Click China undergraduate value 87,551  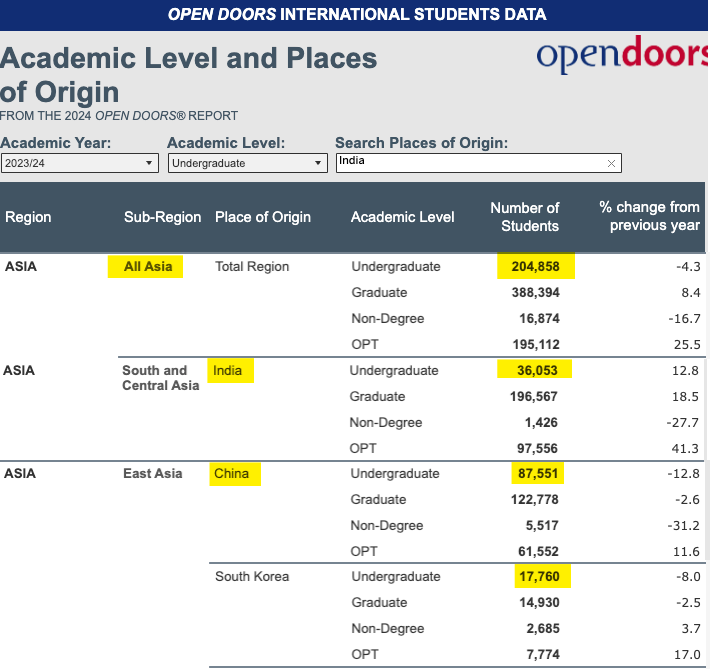tap(533, 473)
